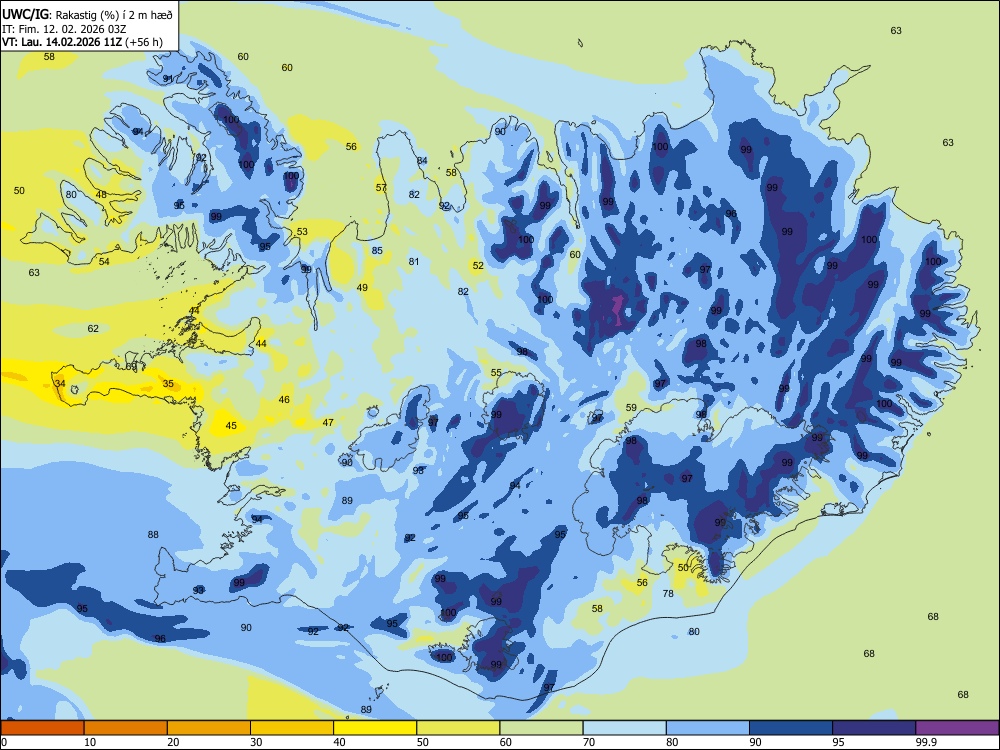This screenshot has width=1000, height=750.
Task: Click the humidity value '62' on the map
Action: (x=93, y=328)
